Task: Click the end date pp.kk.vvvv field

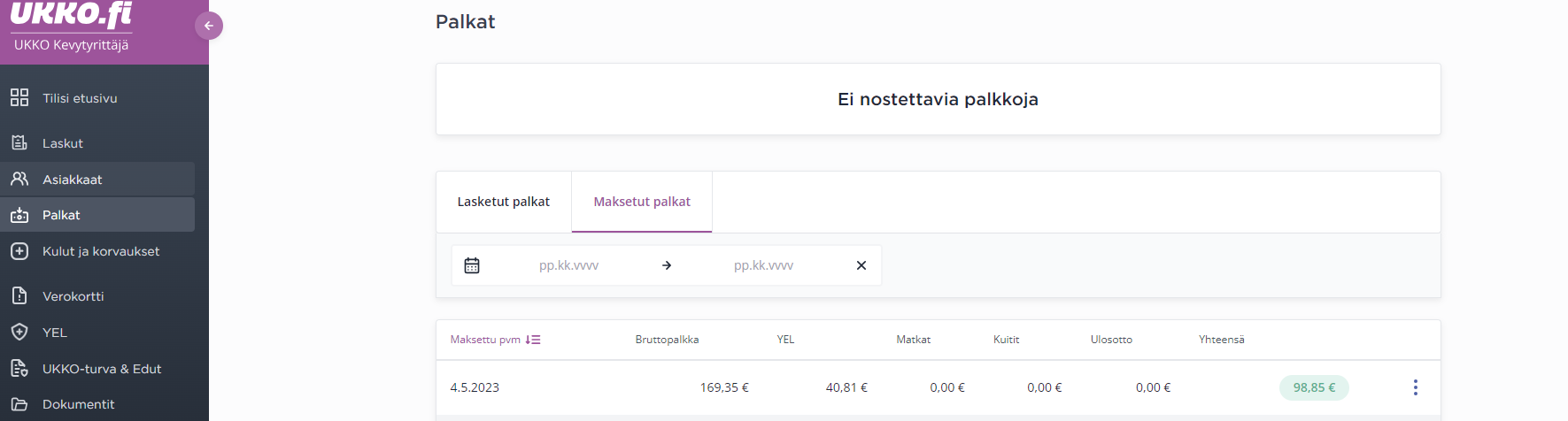Action: 764,265
